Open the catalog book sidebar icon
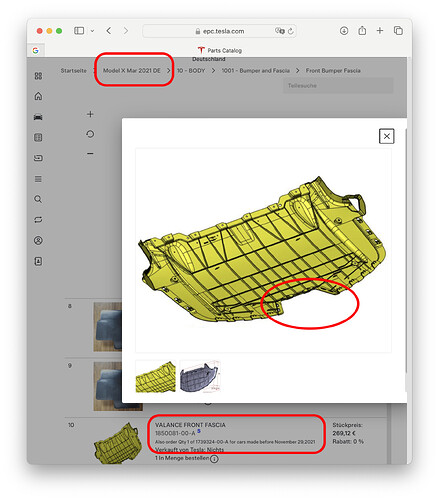The image size is (439, 500). click(x=38, y=137)
